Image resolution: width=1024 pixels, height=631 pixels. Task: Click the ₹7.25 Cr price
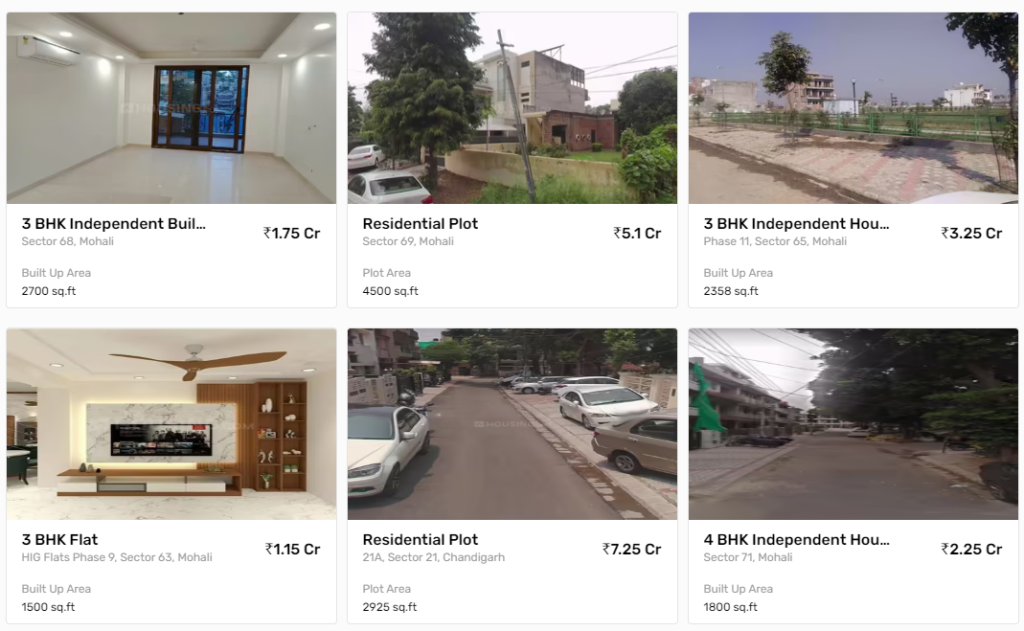click(632, 549)
